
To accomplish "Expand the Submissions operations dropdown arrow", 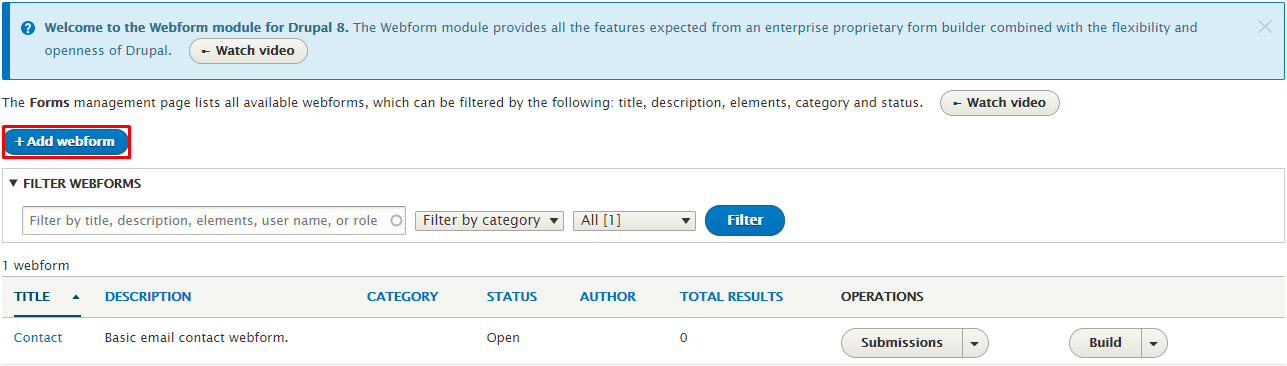I will coord(976,343).
